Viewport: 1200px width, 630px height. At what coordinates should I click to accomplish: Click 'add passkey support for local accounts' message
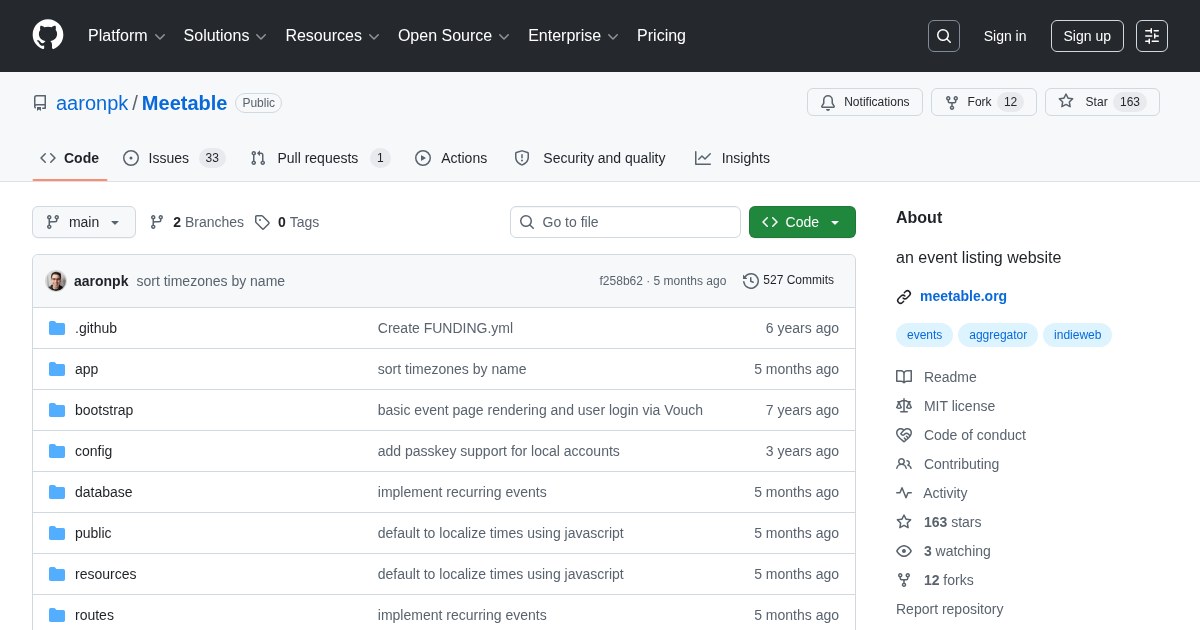(x=499, y=451)
